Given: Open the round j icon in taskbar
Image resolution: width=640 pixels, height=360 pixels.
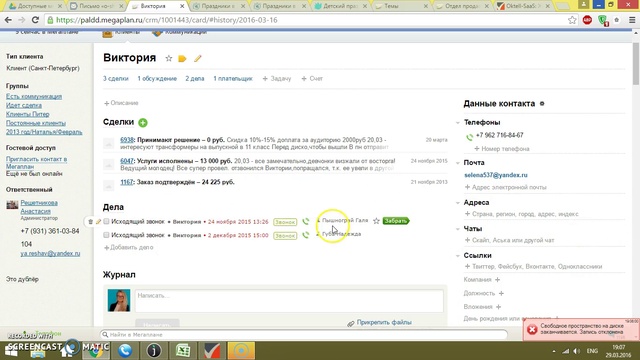Looking at the screenshot, I should 154,351.
